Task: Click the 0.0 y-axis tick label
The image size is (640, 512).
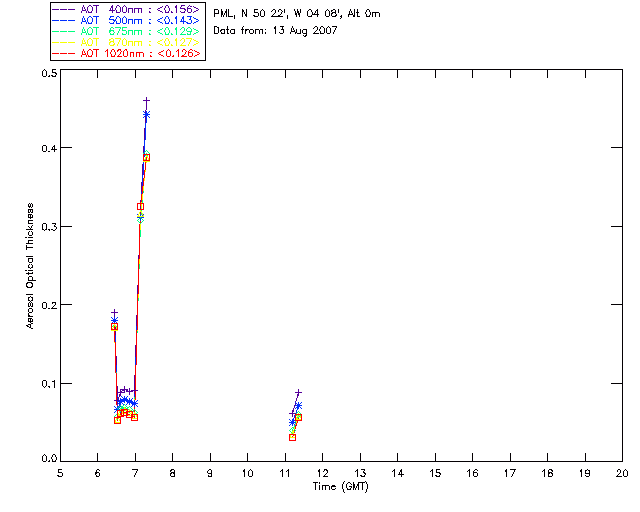Action: pyautogui.click(x=49, y=459)
